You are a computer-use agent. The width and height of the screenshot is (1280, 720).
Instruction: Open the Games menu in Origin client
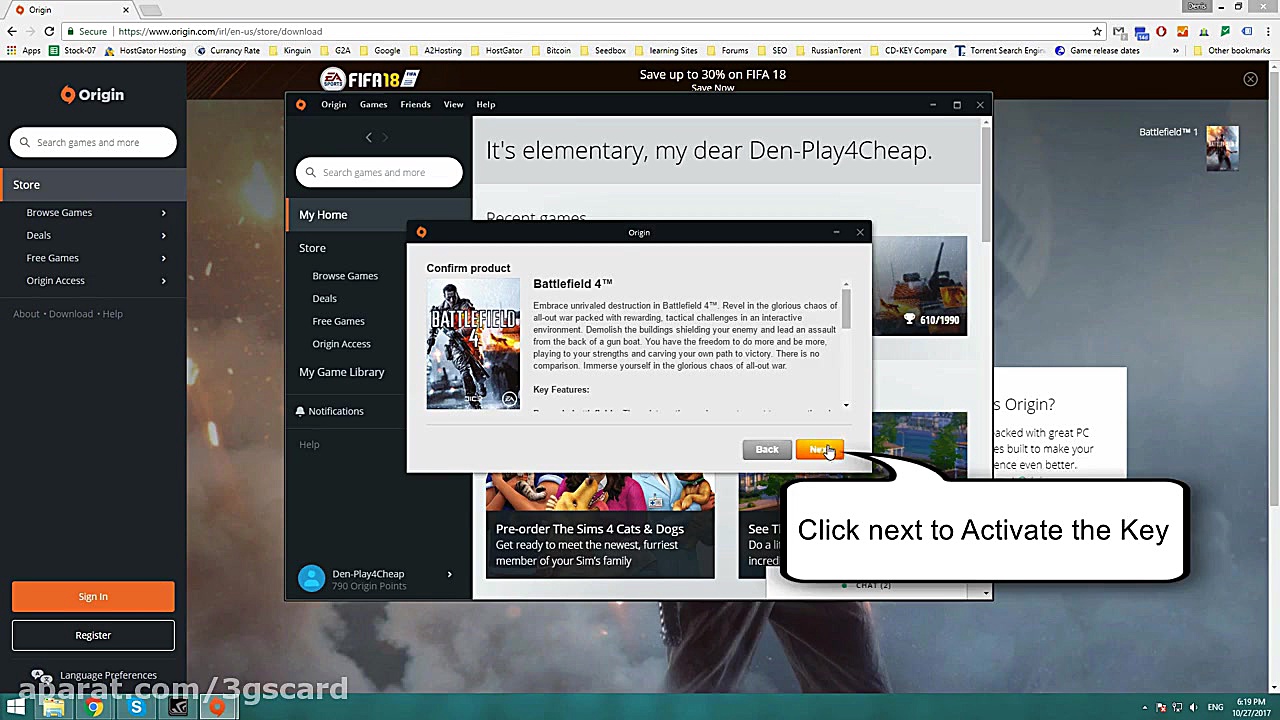click(373, 104)
